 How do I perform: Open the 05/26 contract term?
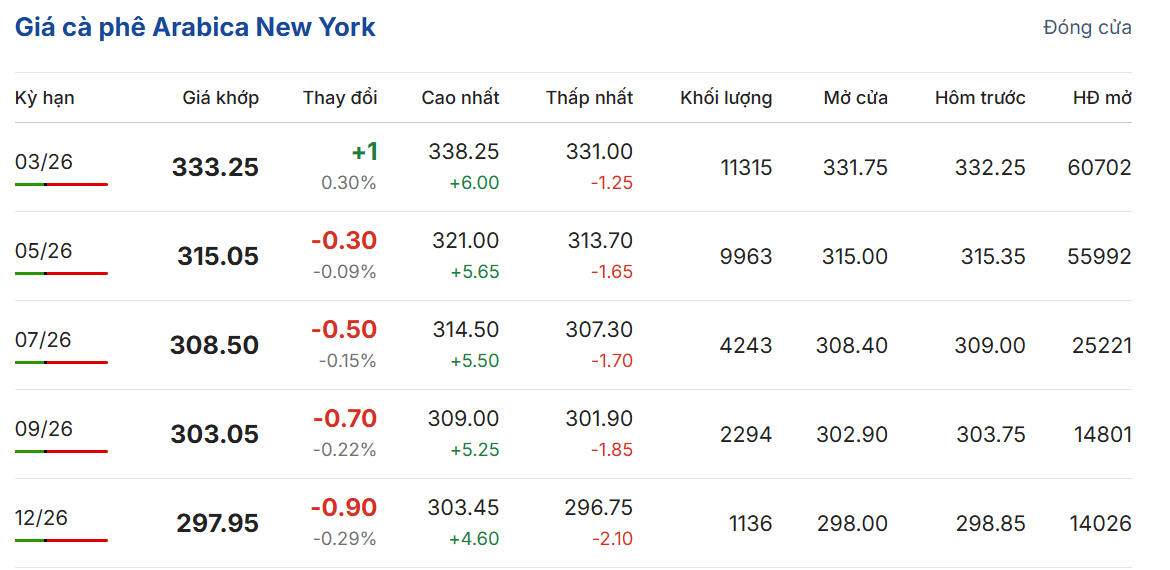pyautogui.click(x=44, y=251)
